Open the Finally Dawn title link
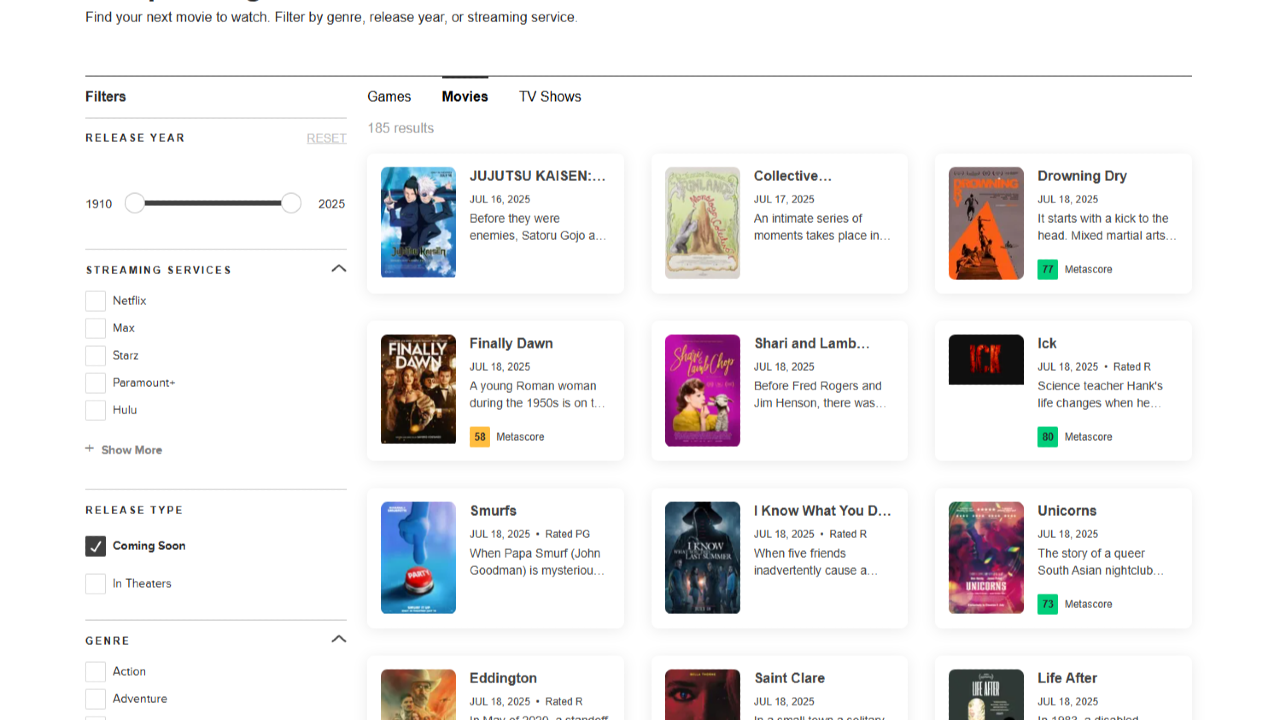 [x=511, y=343]
